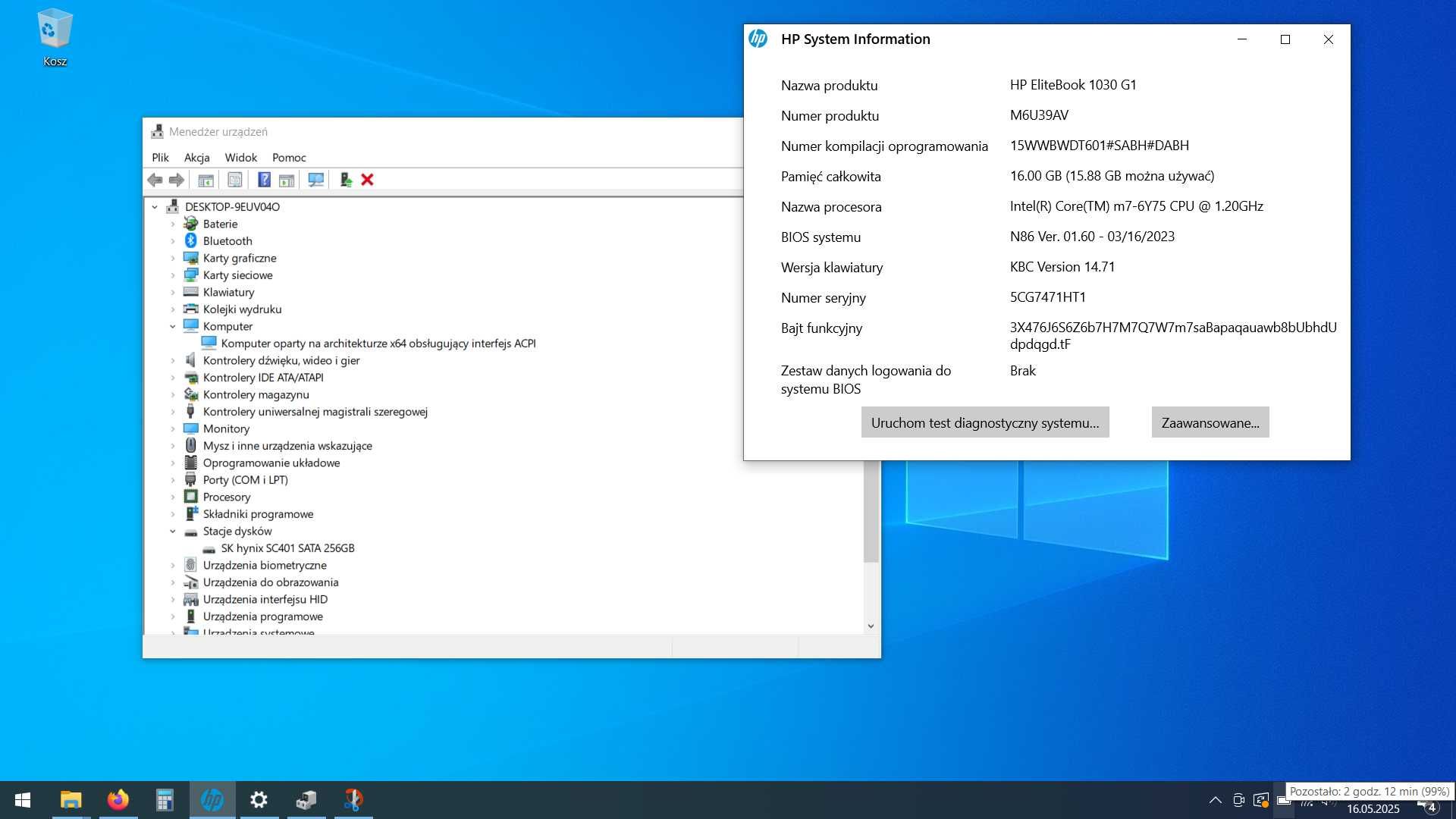Expand the Karty sieciowe category
This screenshot has height=819, width=1456.
(173, 275)
